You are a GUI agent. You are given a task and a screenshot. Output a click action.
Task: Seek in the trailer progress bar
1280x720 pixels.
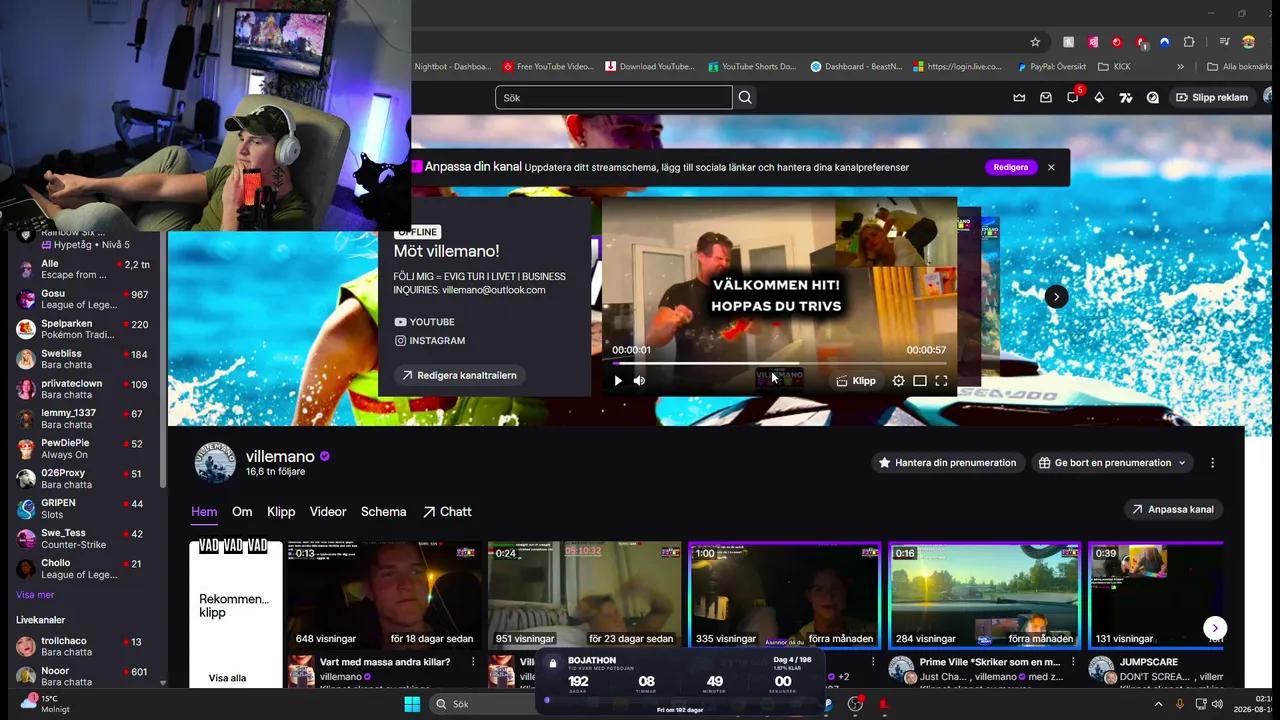[x=779, y=363]
